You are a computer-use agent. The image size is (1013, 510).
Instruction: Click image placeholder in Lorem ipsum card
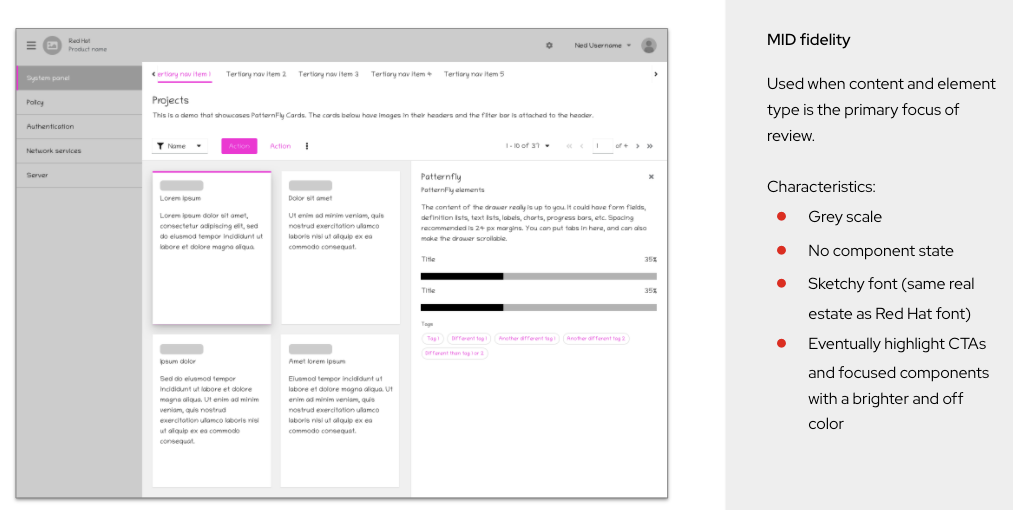182,186
